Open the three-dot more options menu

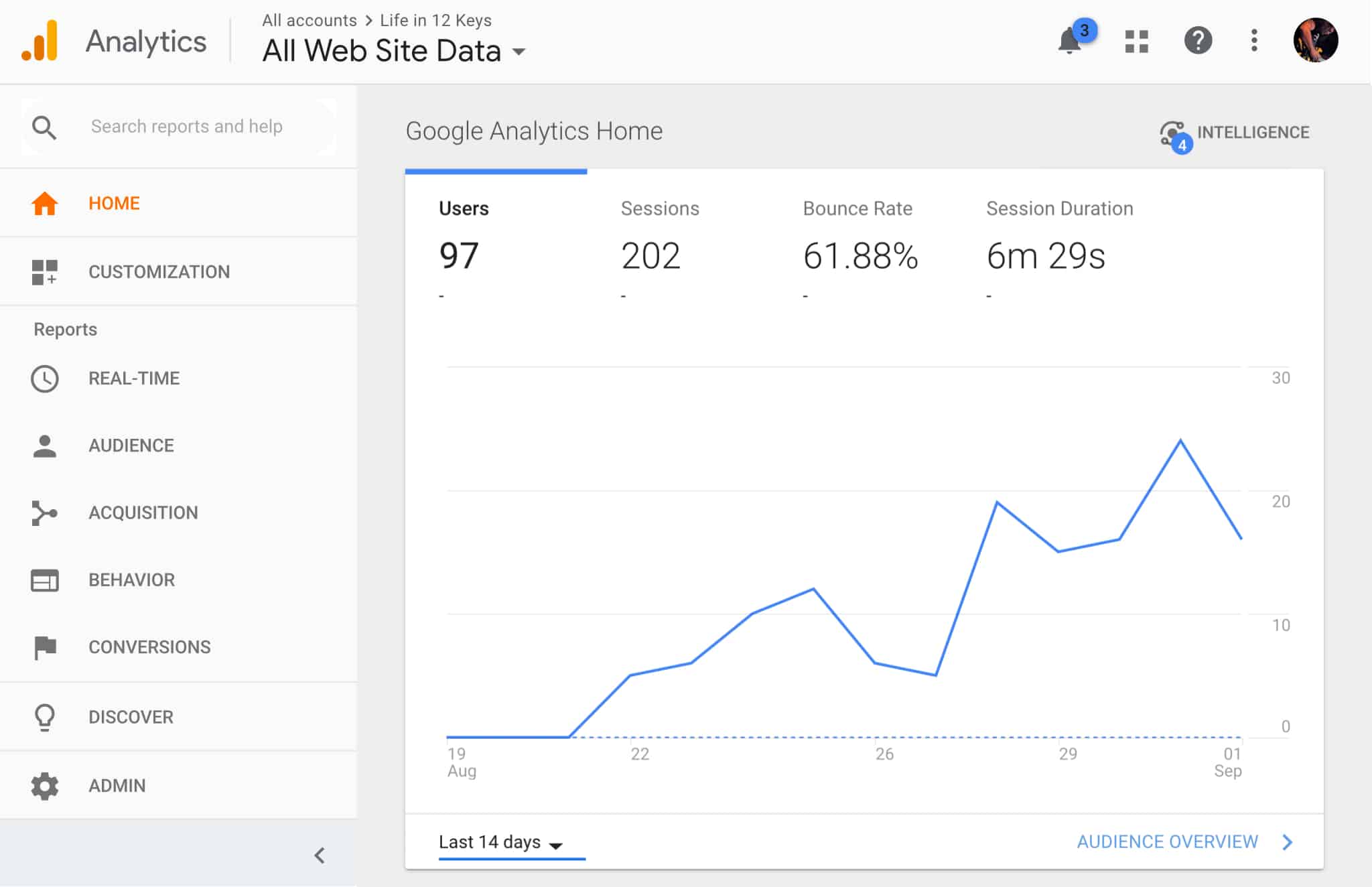pyautogui.click(x=1254, y=40)
